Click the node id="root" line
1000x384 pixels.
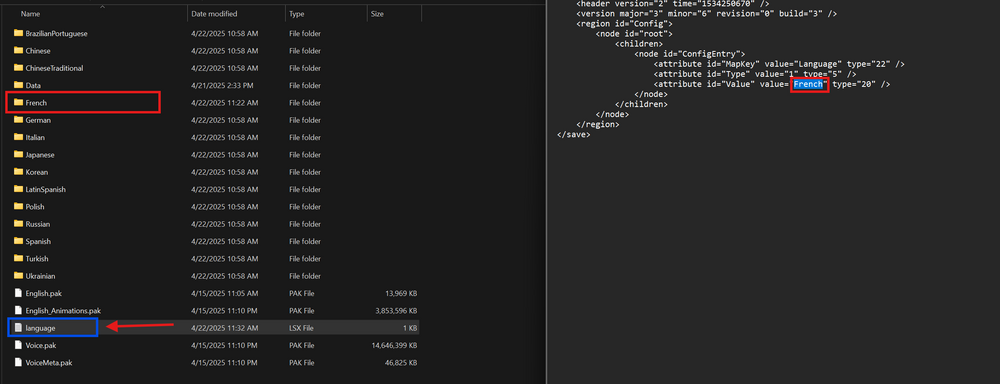(635, 33)
